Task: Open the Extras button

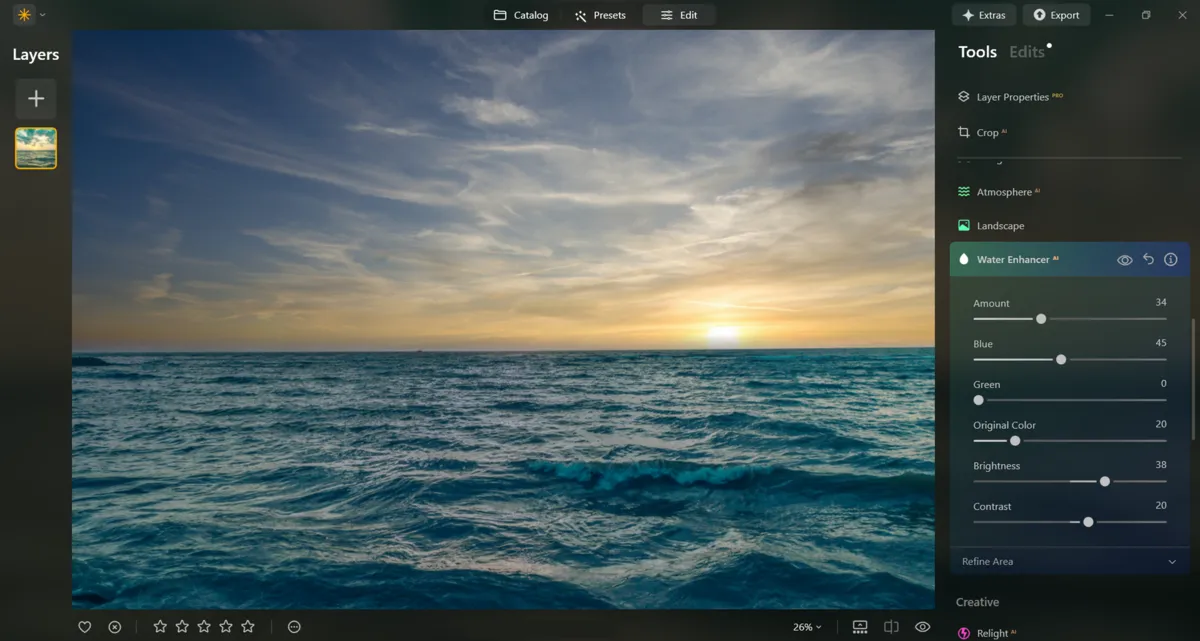Action: 984,15
